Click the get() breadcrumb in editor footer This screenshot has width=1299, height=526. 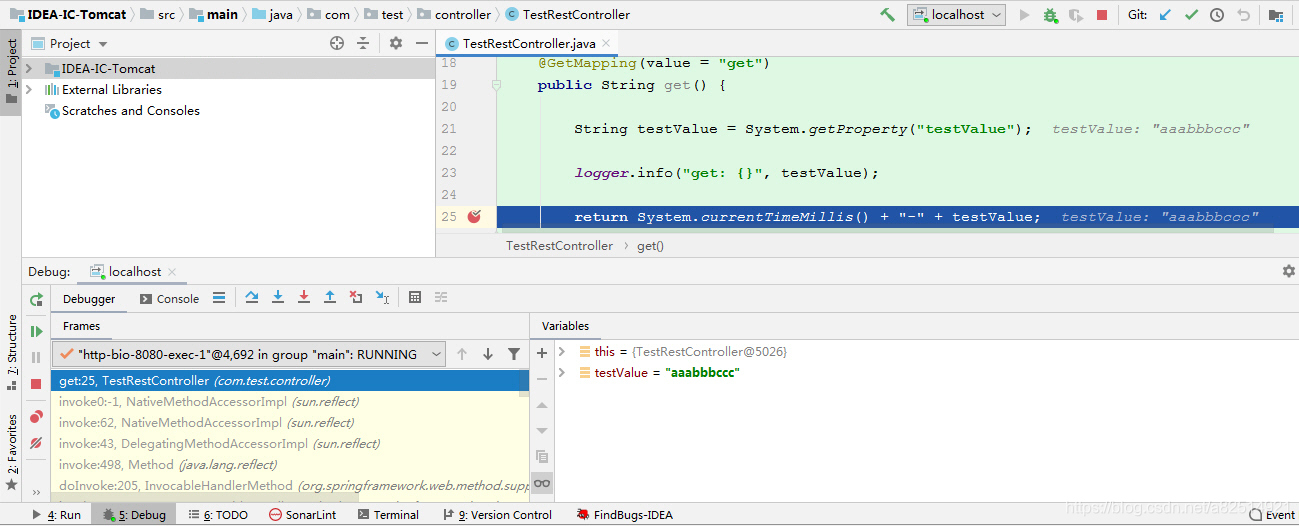point(650,246)
